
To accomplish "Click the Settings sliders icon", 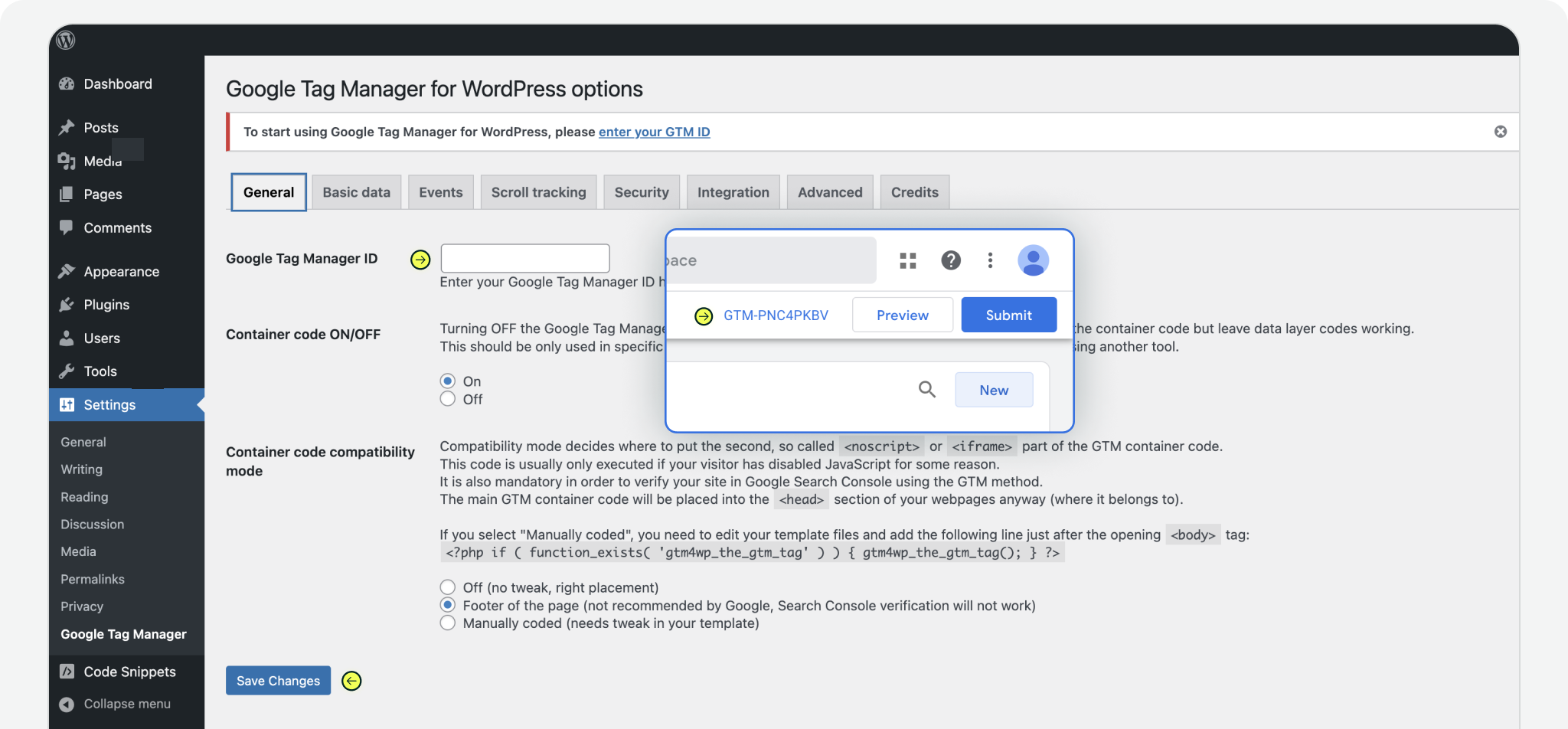I will click(67, 404).
